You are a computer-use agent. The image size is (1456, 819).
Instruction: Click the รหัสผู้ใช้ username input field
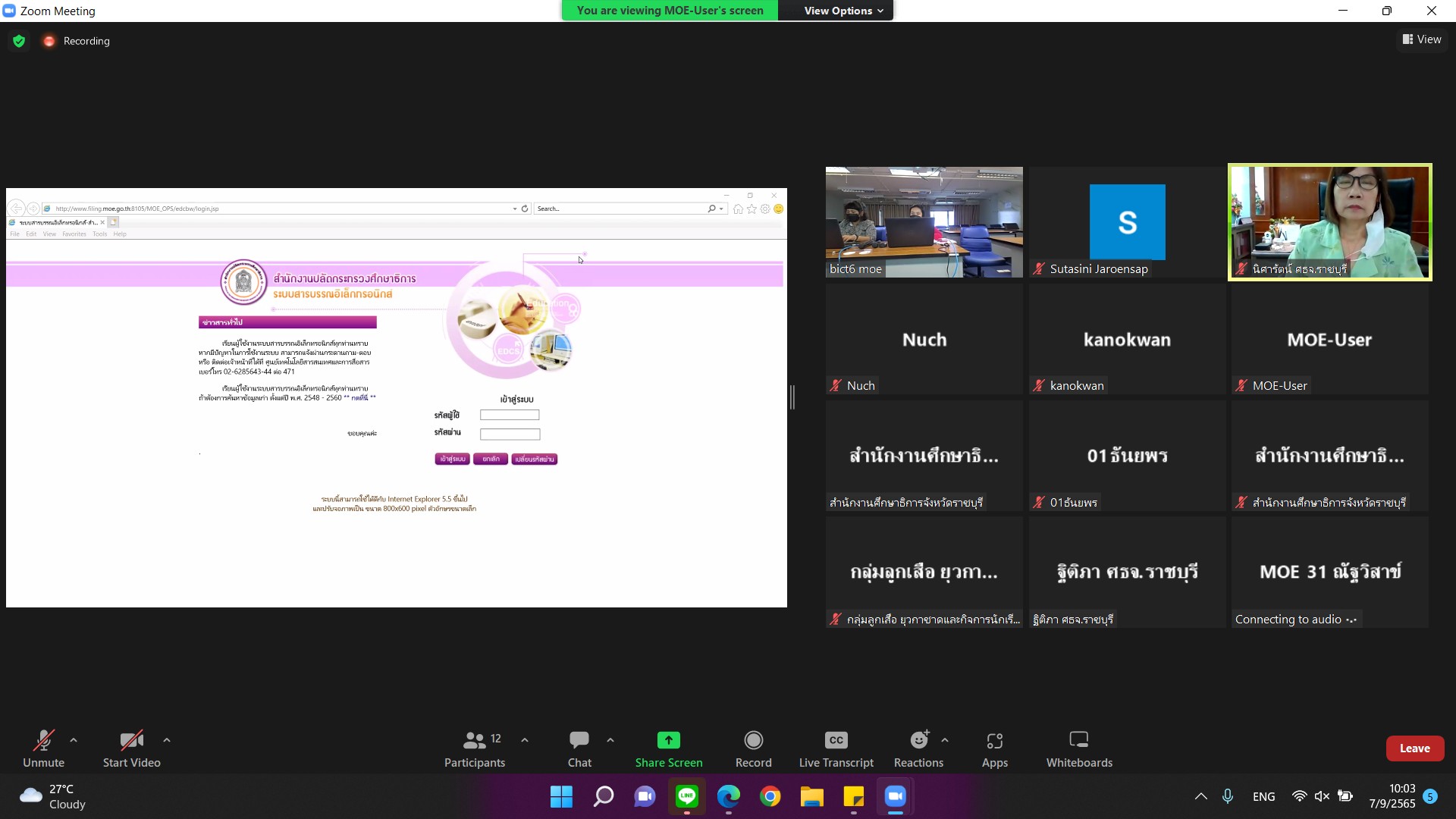(x=510, y=415)
